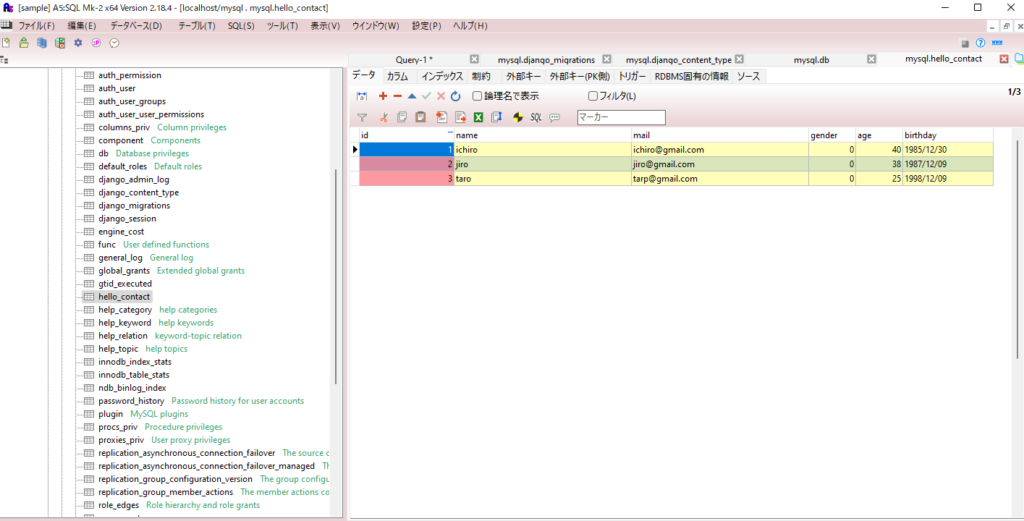Add a new row with the plus icon

[x=383, y=96]
